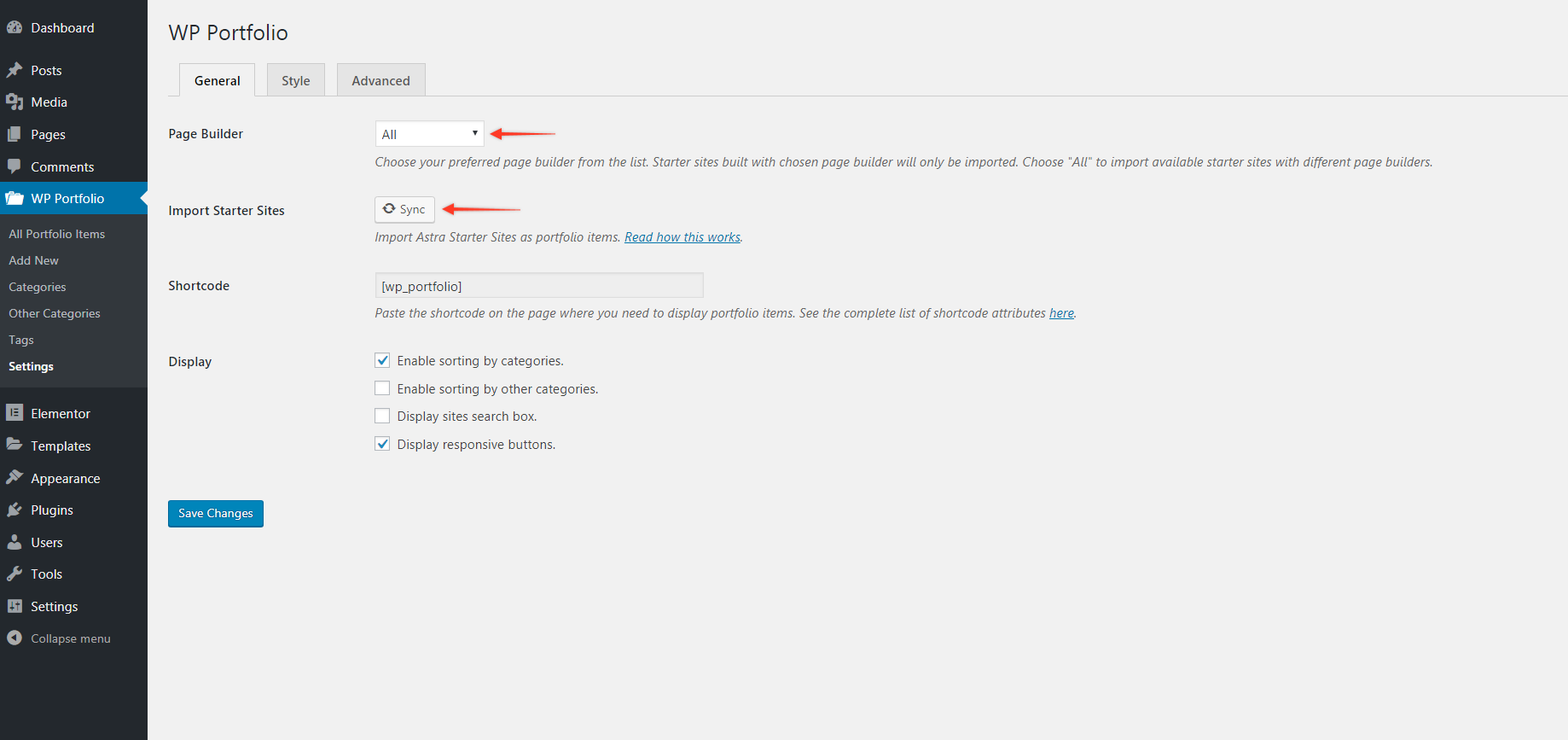Open Templates menu label
This screenshot has height=740, width=1568.
click(61, 446)
